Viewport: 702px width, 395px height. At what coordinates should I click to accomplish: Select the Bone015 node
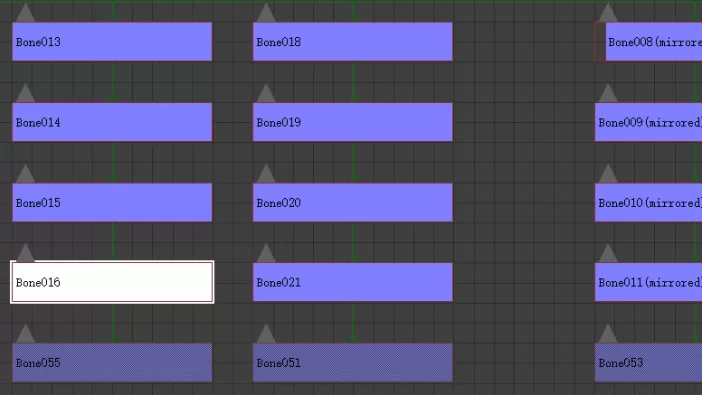(112, 202)
